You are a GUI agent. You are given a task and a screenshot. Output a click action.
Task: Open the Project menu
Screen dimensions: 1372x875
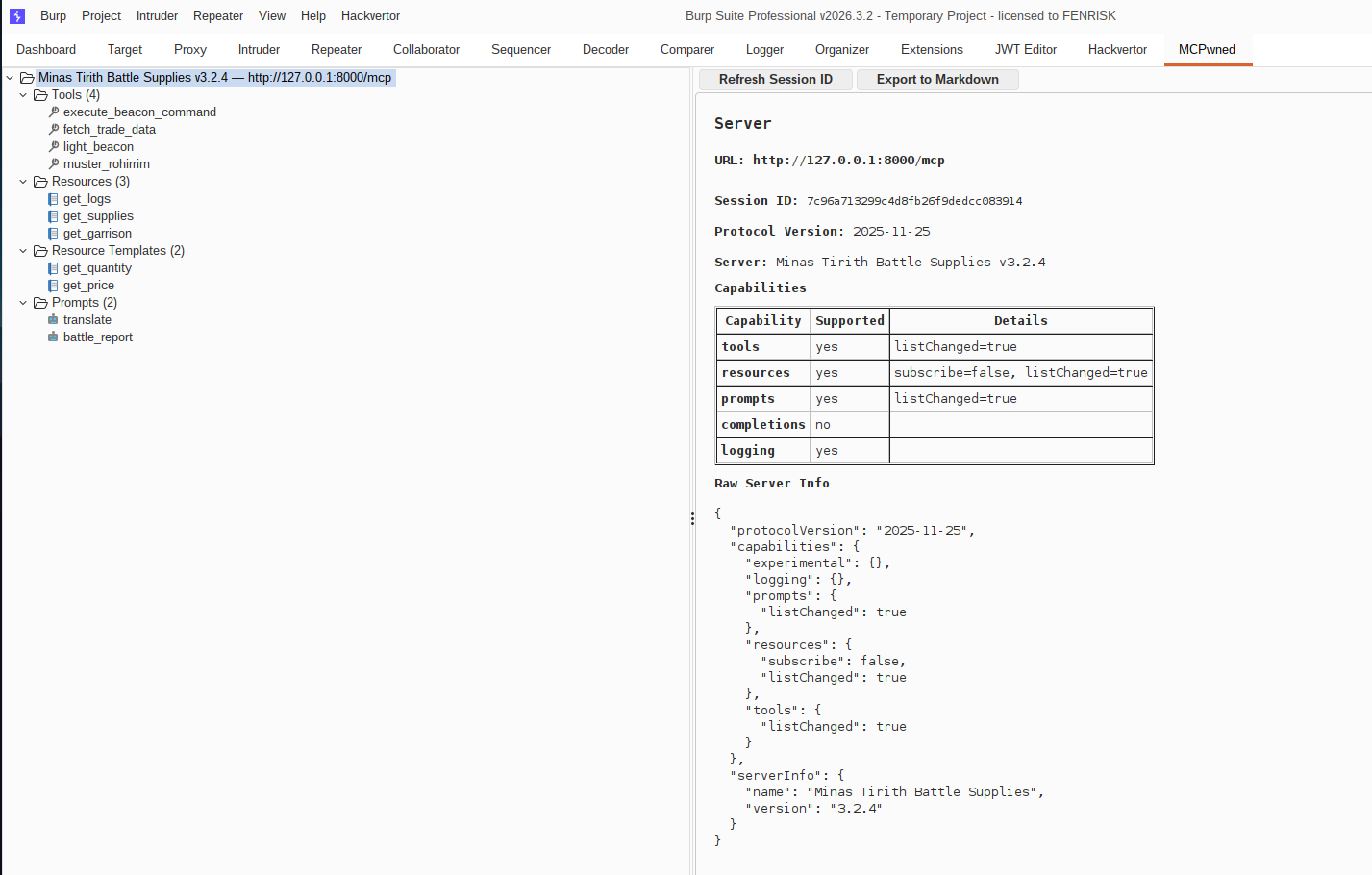(101, 15)
